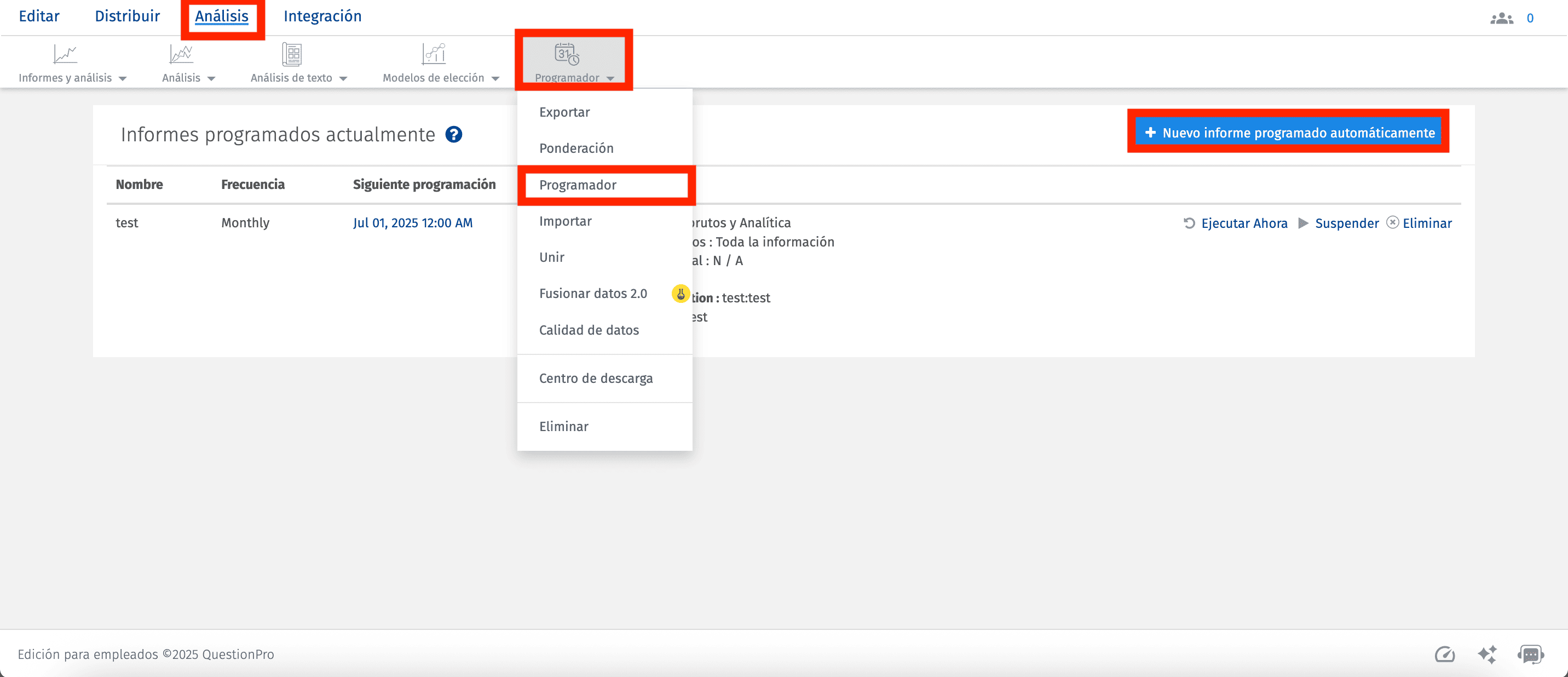Expand the Análisis de texto dropdown chevron
1568x677 pixels.
(x=344, y=78)
